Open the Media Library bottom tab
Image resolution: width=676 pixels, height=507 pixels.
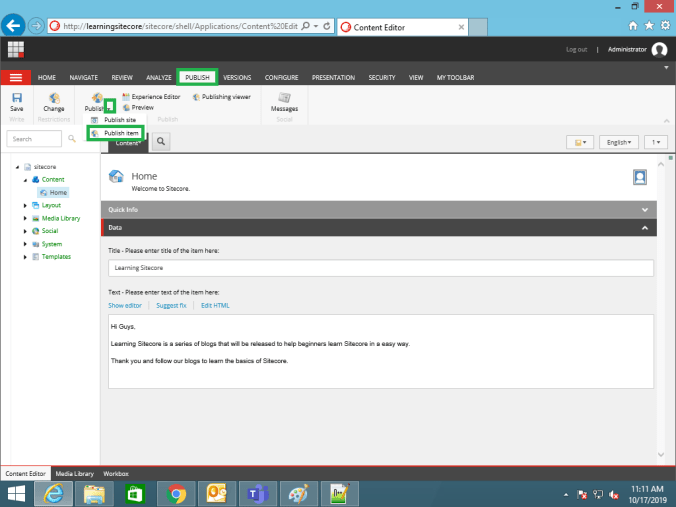pyautogui.click(x=75, y=473)
